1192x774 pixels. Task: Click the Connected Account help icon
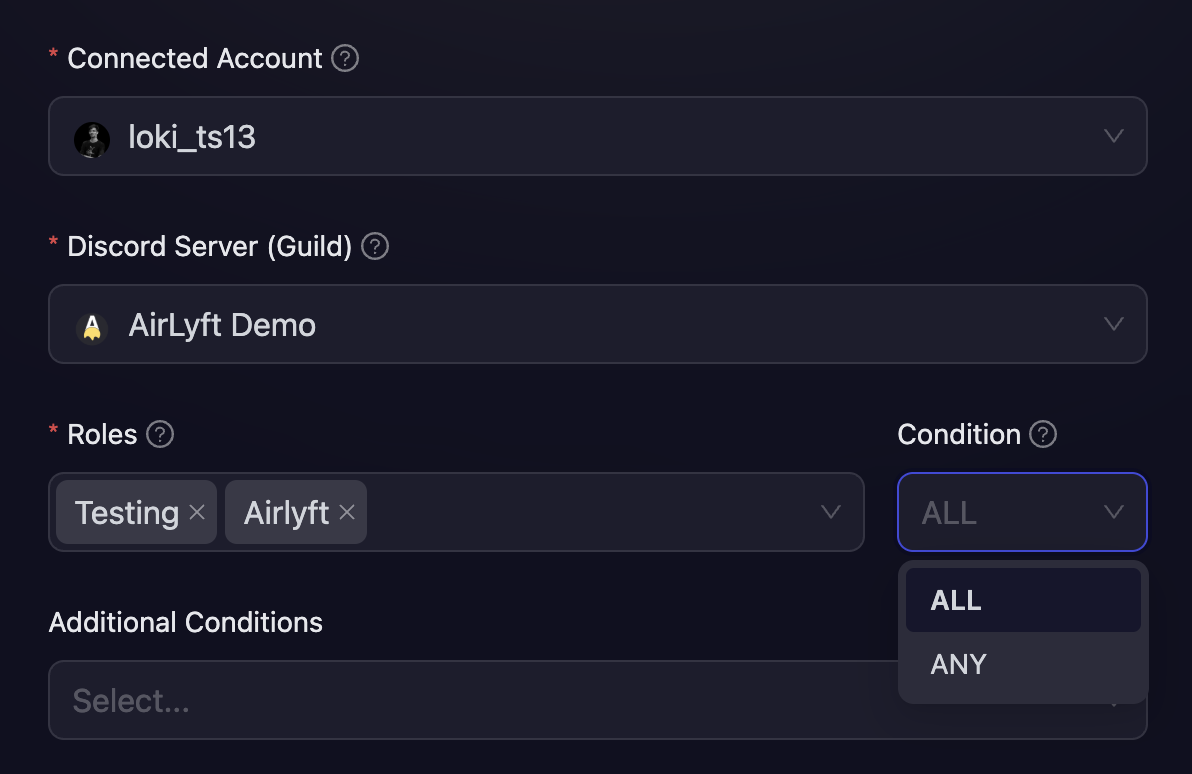point(343,58)
